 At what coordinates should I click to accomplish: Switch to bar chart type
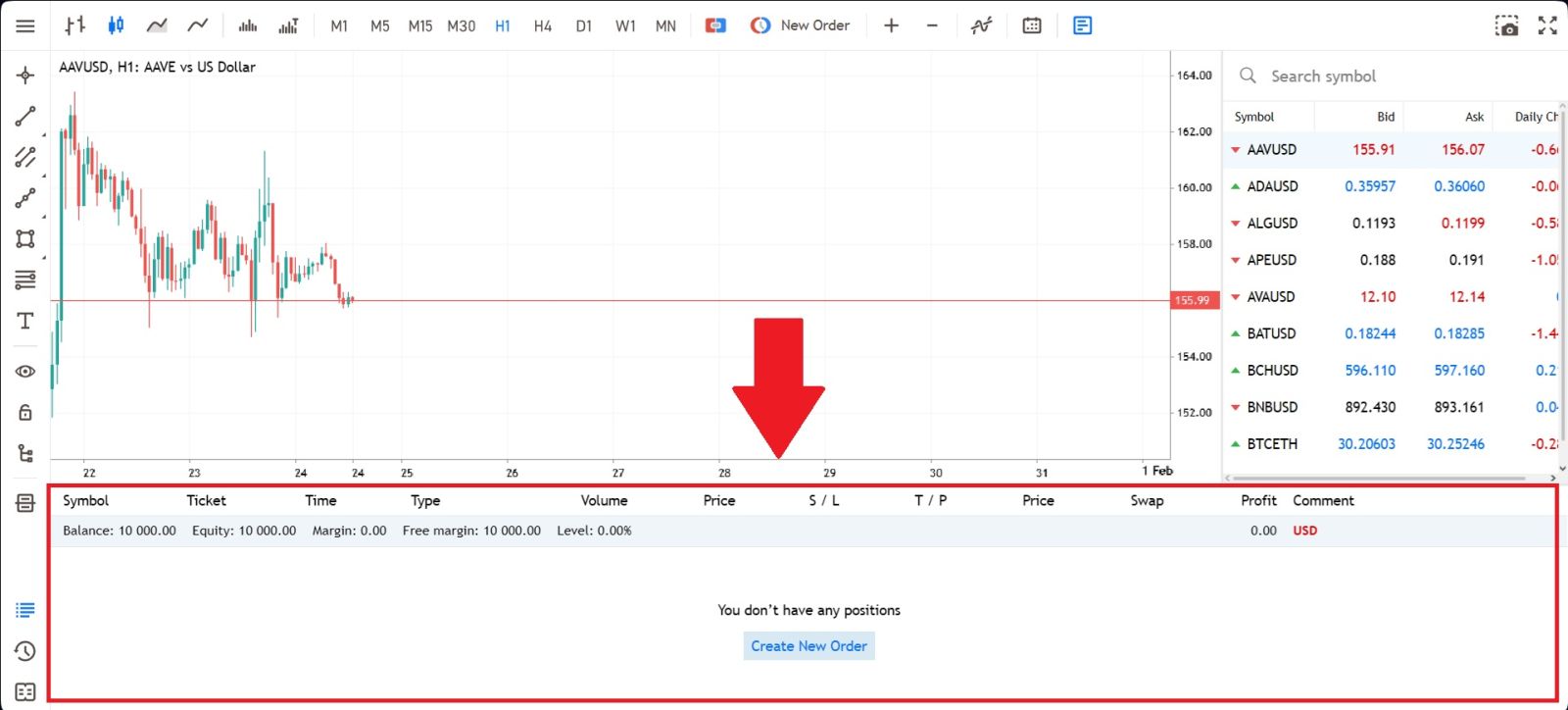(75, 25)
